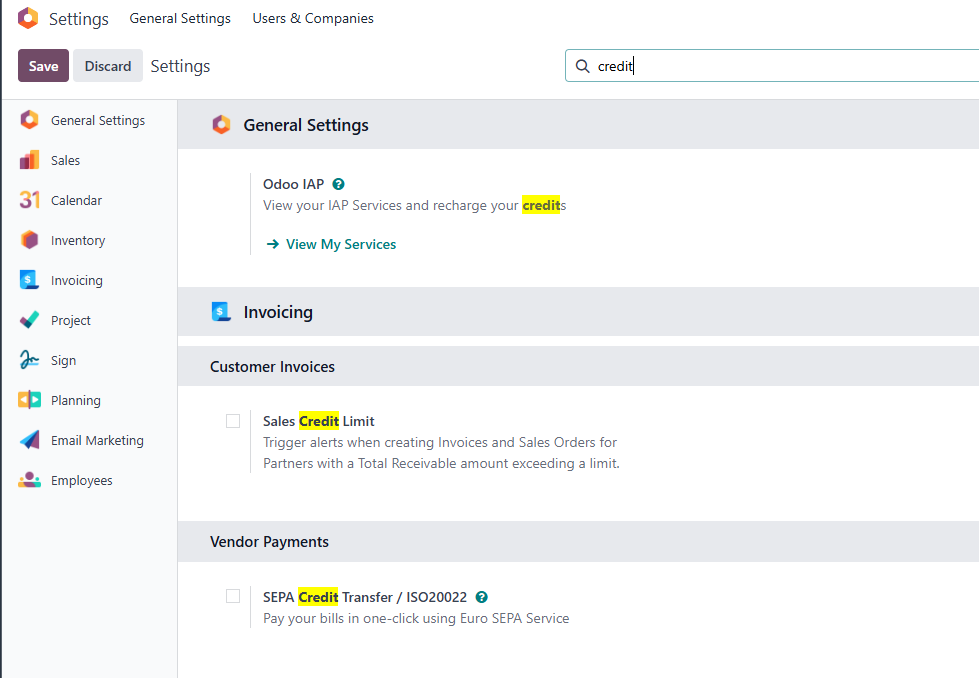The width and height of the screenshot is (979, 678).
Task: Click the Settings app title
Action: pos(79,19)
